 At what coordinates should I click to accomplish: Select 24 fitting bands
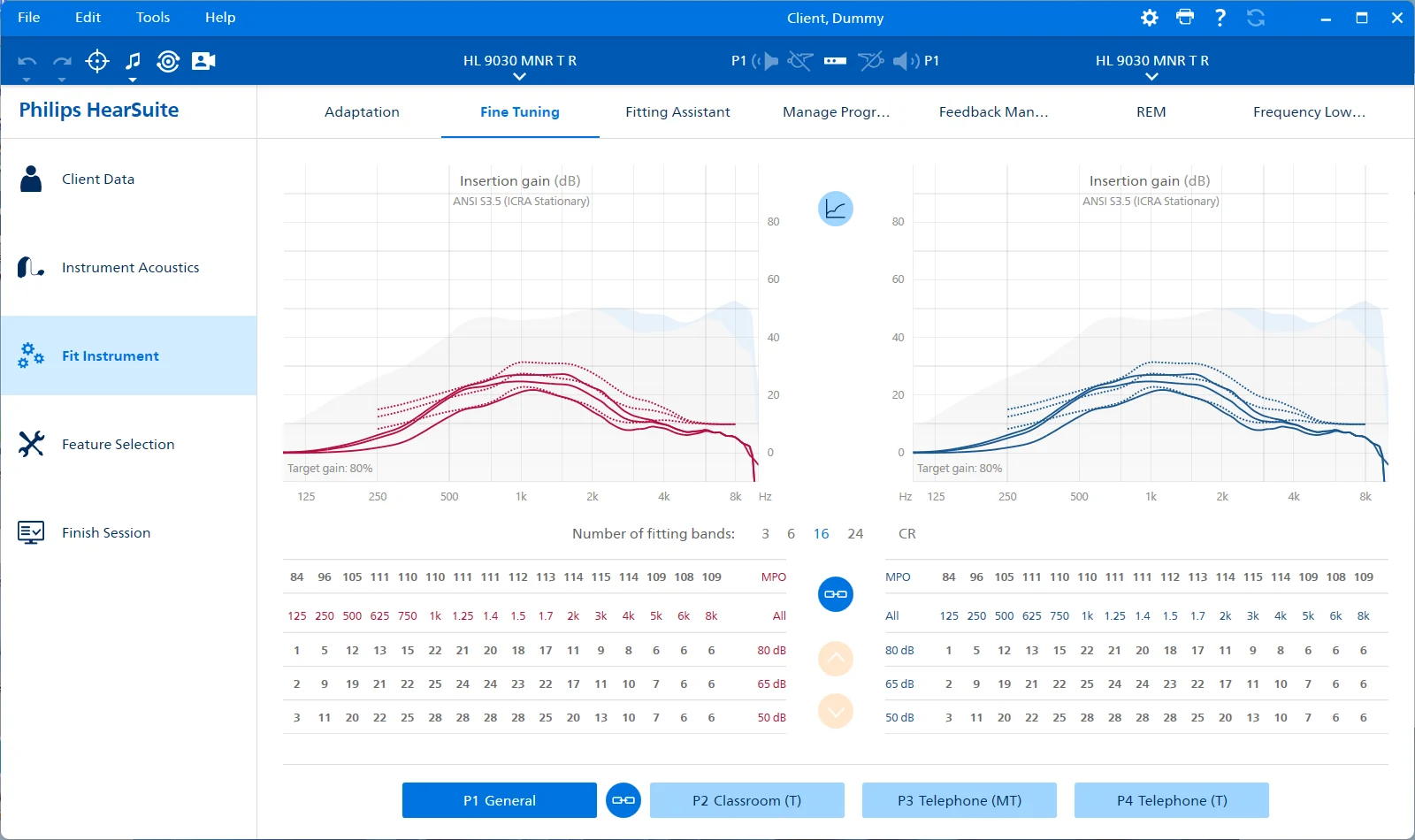click(x=855, y=534)
